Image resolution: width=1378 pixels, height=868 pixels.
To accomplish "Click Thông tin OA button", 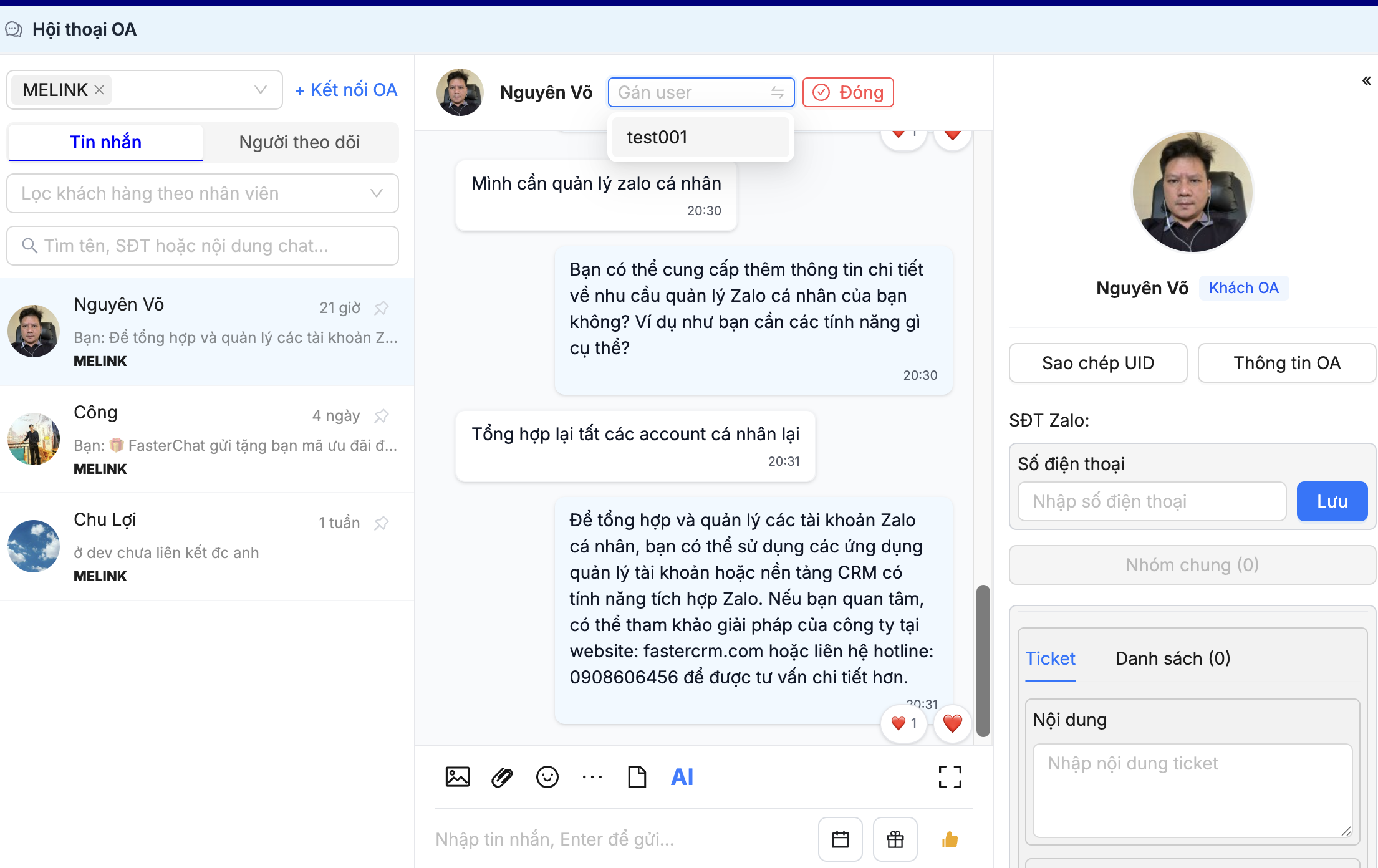I will 1287,363.
